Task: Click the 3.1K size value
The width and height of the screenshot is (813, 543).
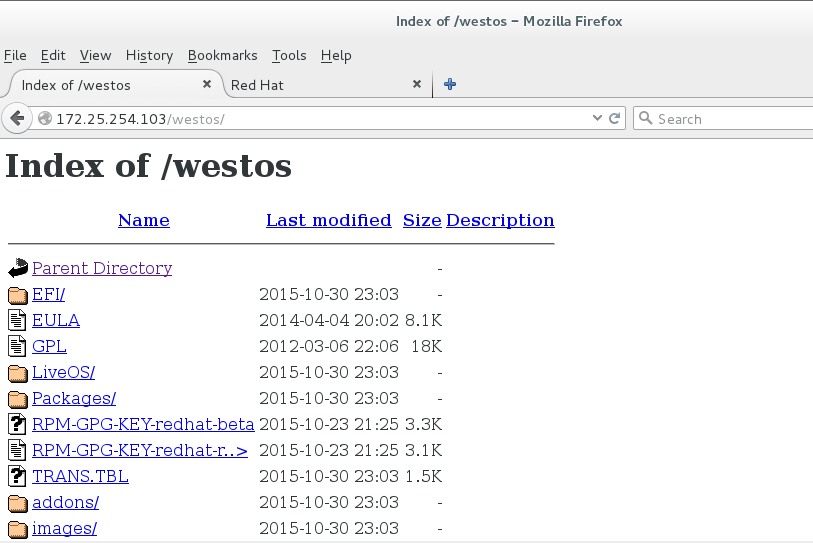Action: point(423,450)
